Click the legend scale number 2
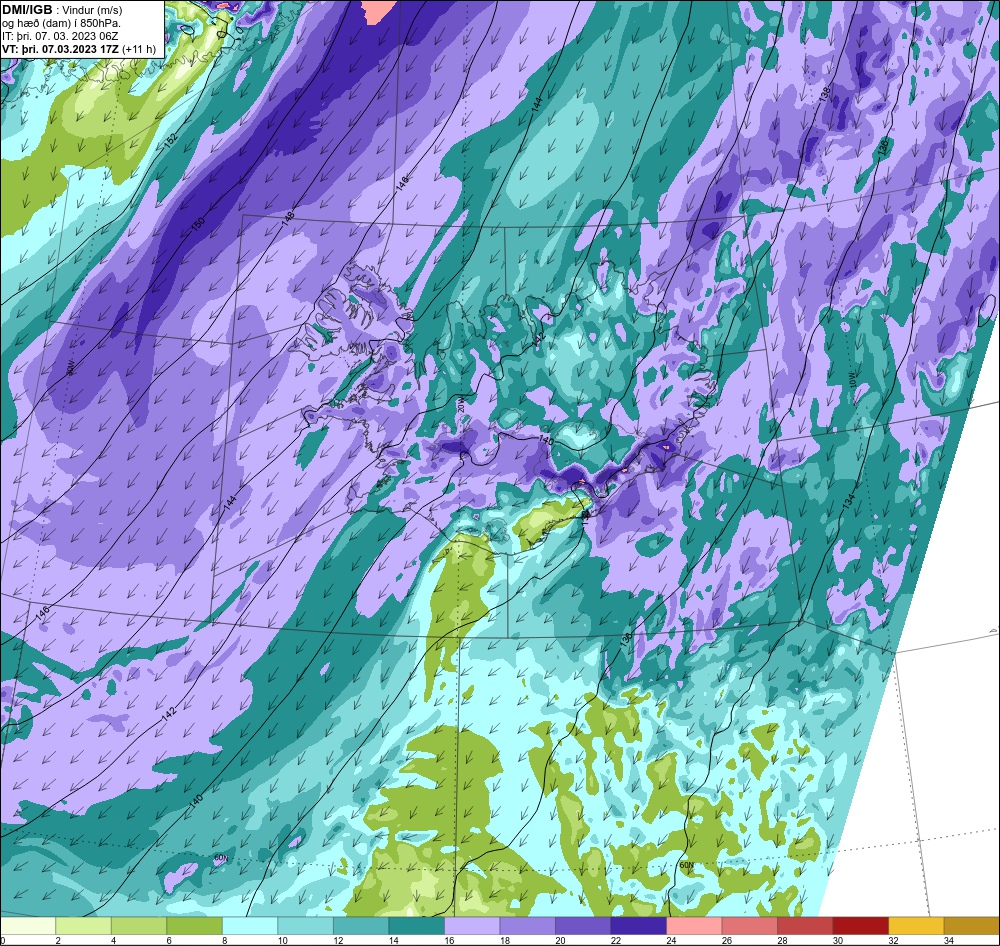The image size is (1000, 946). pos(57,940)
